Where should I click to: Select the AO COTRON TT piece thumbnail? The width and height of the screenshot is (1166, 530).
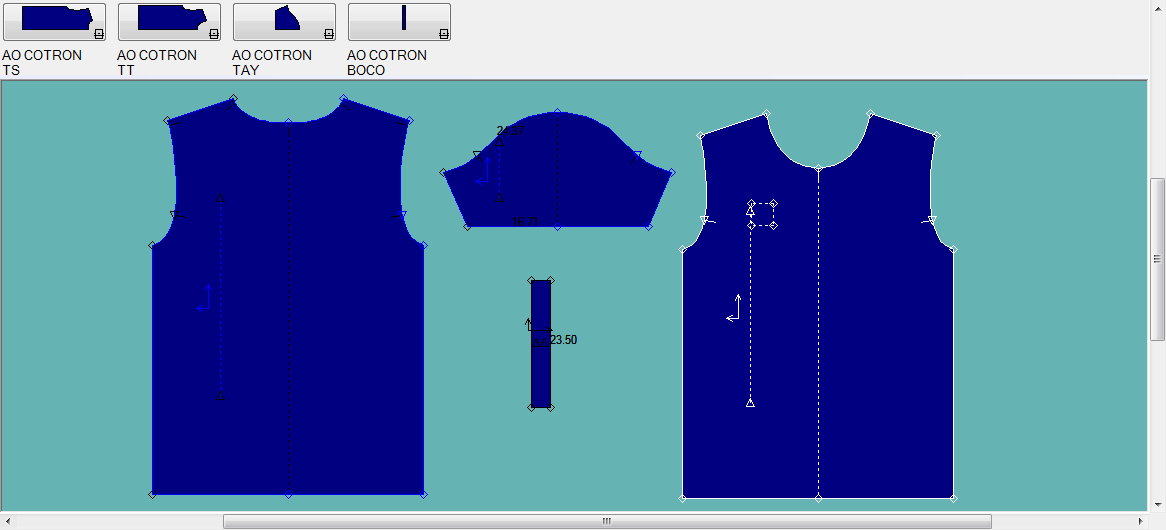(169, 21)
